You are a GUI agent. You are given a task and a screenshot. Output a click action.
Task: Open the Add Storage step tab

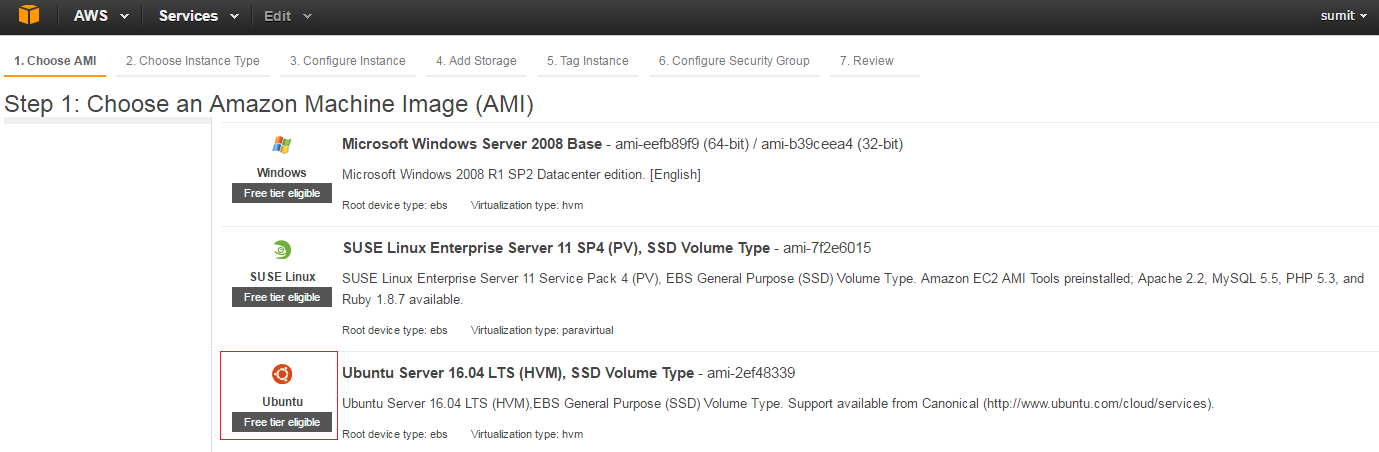pyautogui.click(x=476, y=61)
